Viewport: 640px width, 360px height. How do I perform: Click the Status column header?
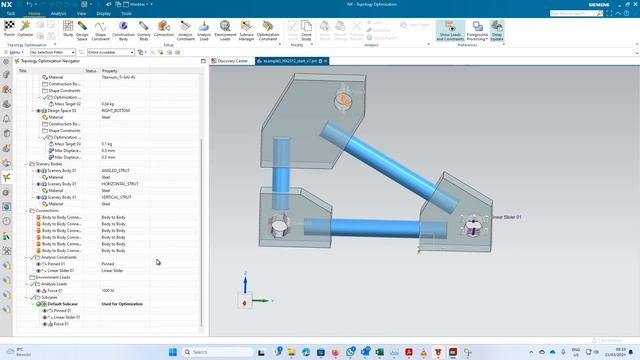[x=91, y=71]
